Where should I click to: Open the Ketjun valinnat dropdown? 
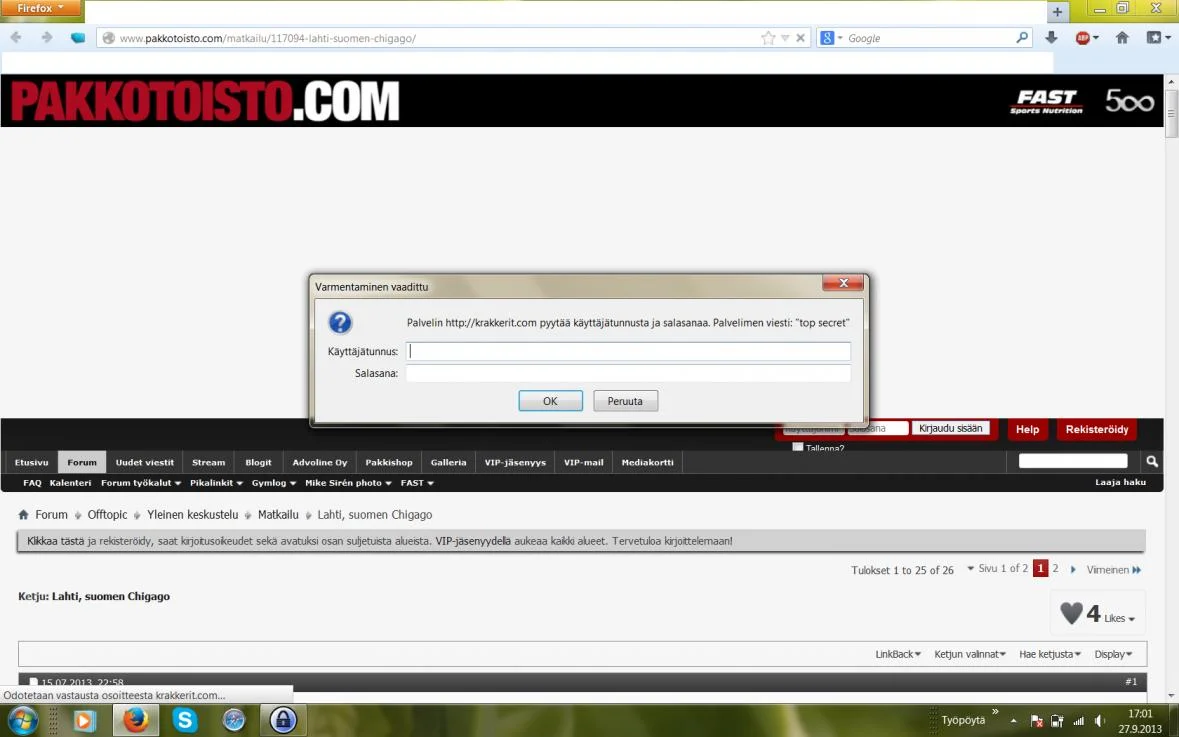[x=970, y=654]
